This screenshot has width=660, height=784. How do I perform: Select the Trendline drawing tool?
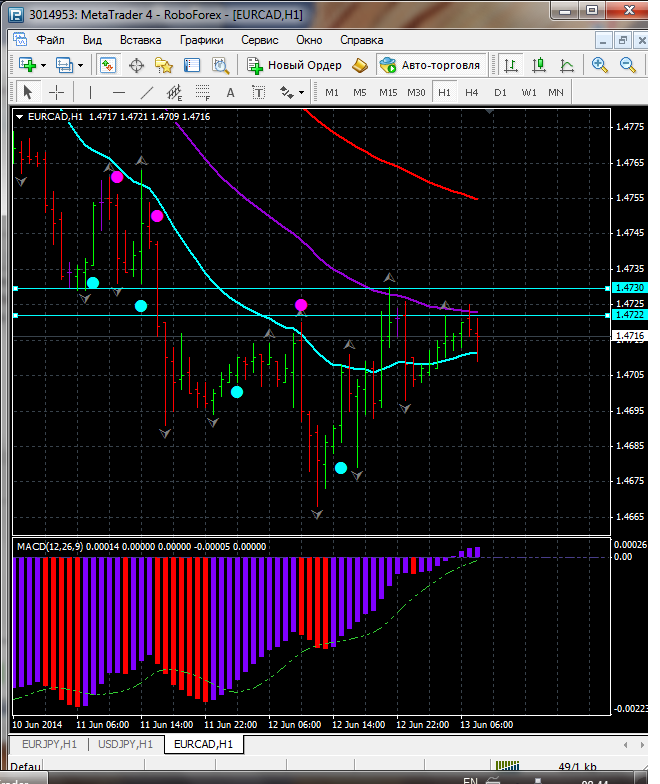(x=147, y=92)
